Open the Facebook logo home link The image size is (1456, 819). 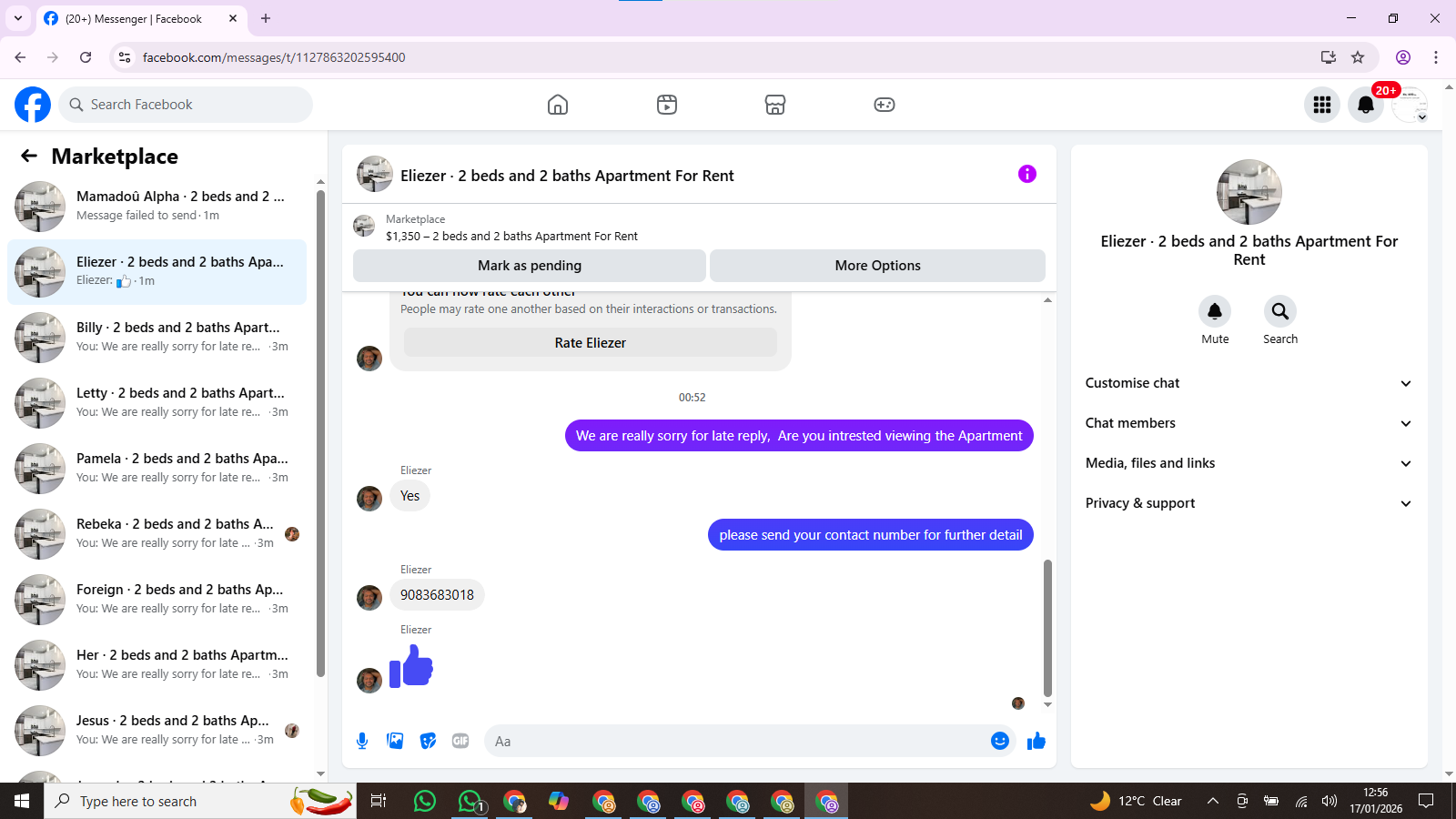point(33,105)
